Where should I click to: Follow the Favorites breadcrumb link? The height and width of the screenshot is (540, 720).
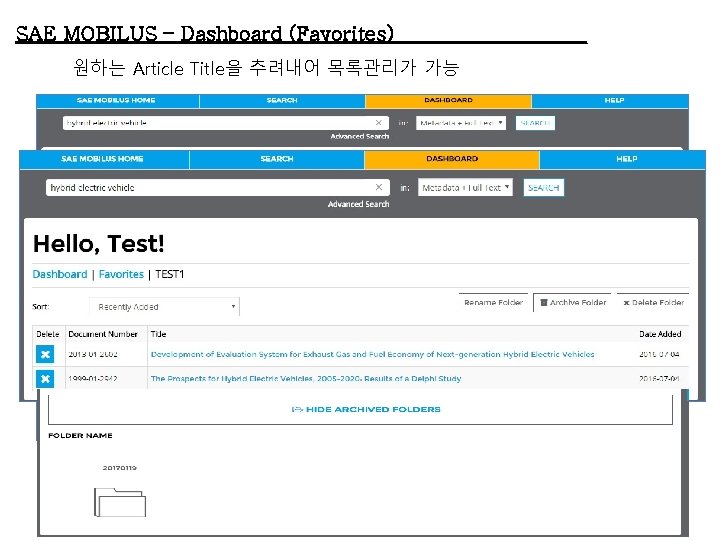(x=121, y=274)
